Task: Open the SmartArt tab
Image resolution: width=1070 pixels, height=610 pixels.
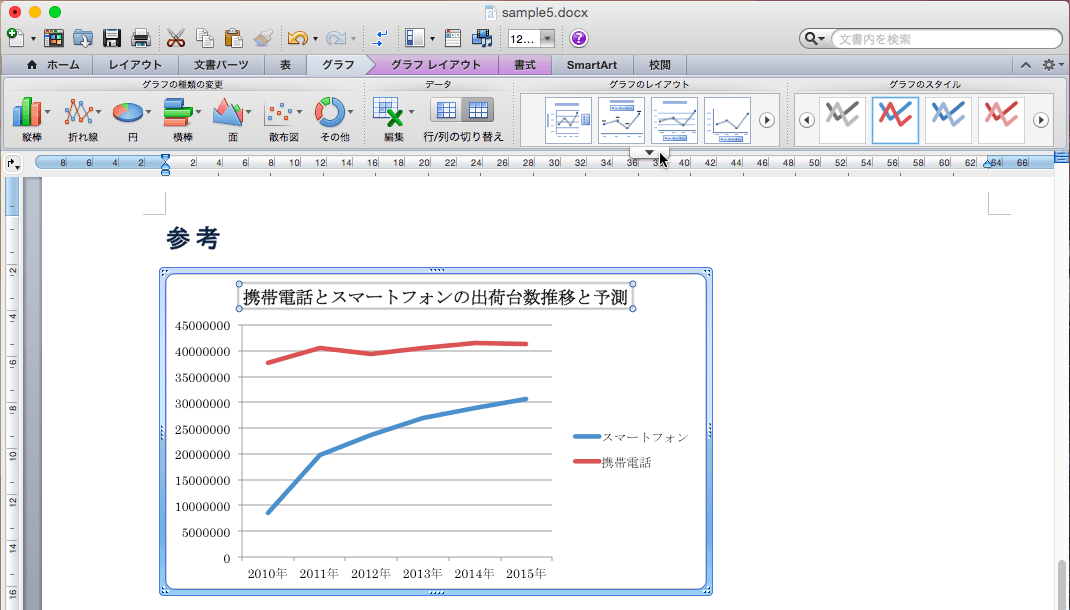Action: (x=592, y=65)
